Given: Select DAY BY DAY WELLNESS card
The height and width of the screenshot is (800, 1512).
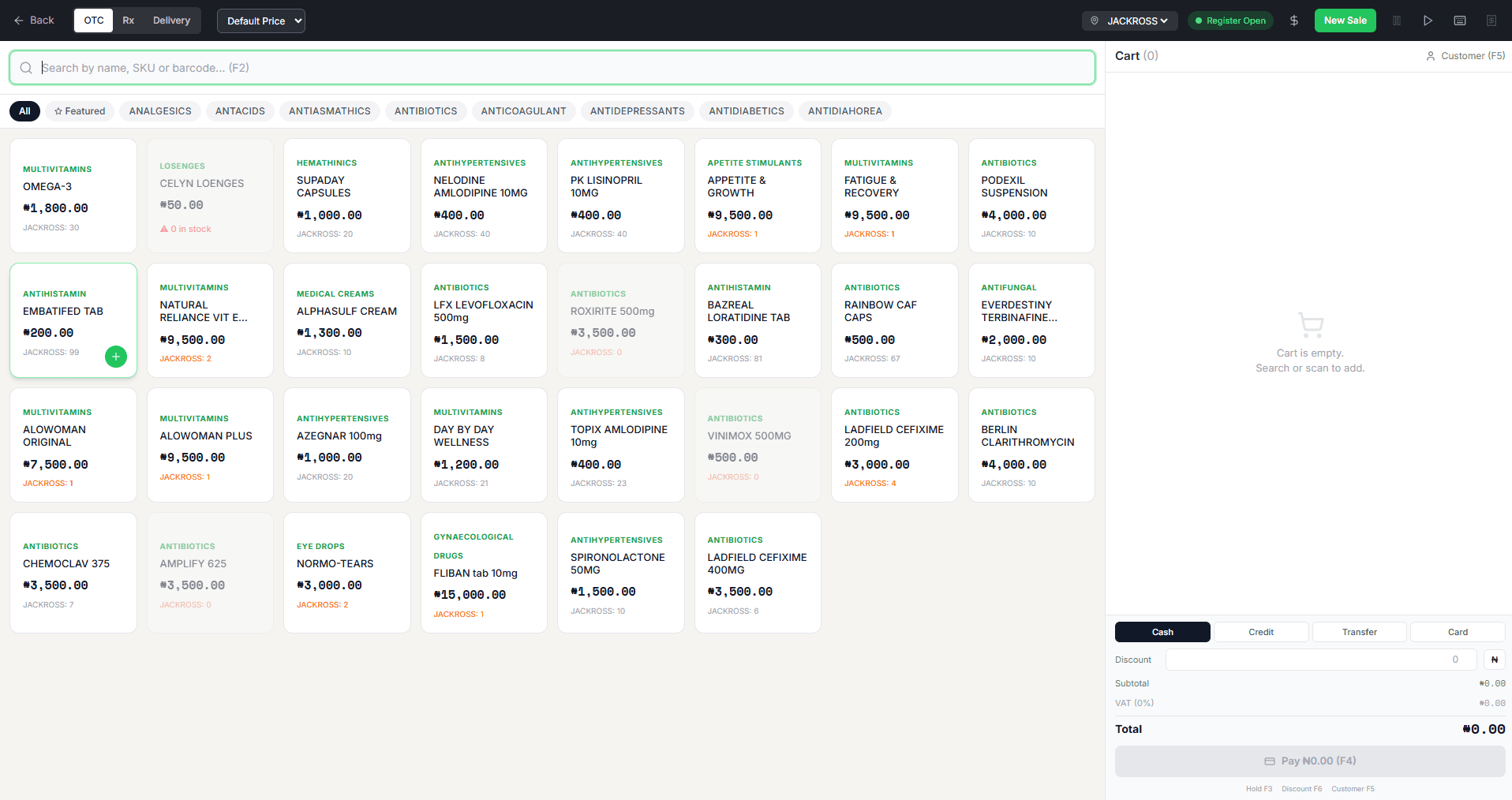Looking at the screenshot, I should coord(484,445).
